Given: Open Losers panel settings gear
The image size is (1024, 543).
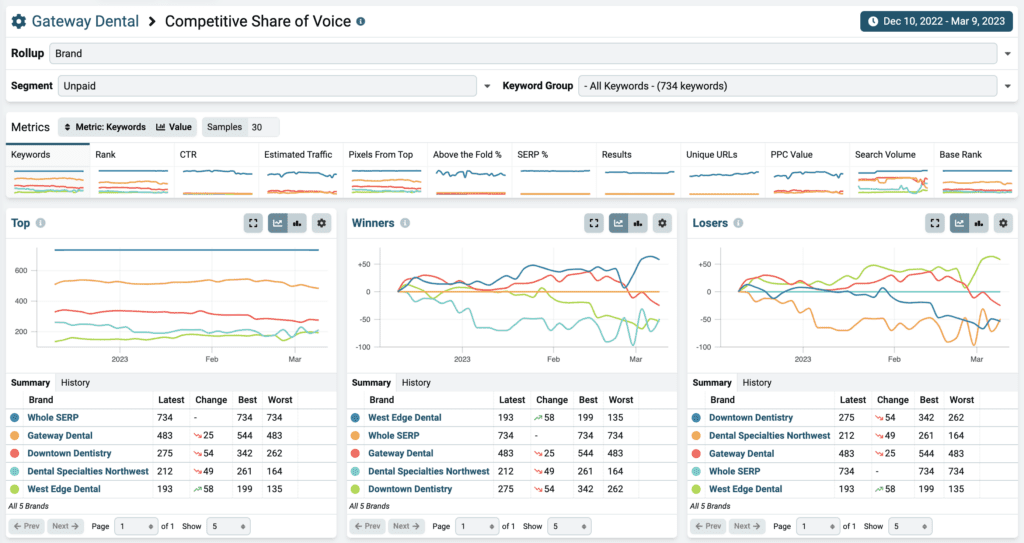Looking at the screenshot, I should (x=1003, y=223).
